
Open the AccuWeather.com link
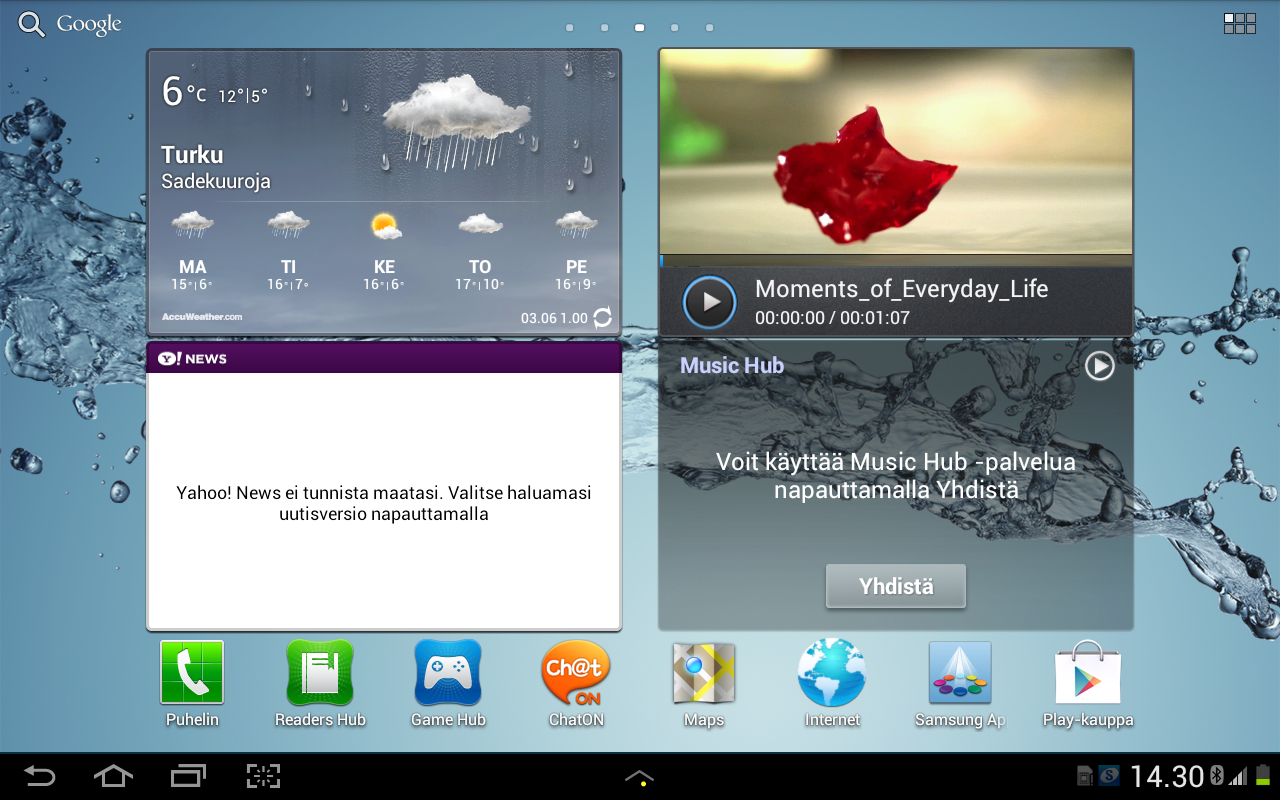tap(202, 317)
